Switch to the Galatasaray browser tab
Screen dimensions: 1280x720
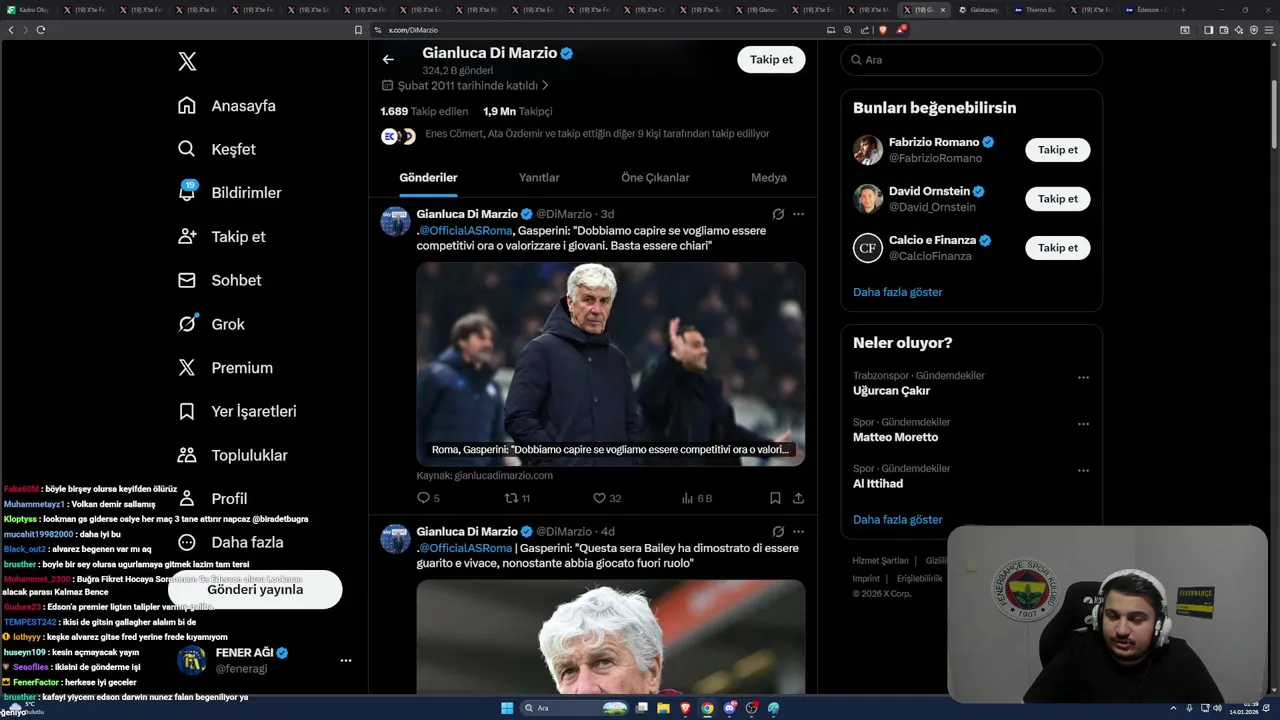(x=980, y=10)
